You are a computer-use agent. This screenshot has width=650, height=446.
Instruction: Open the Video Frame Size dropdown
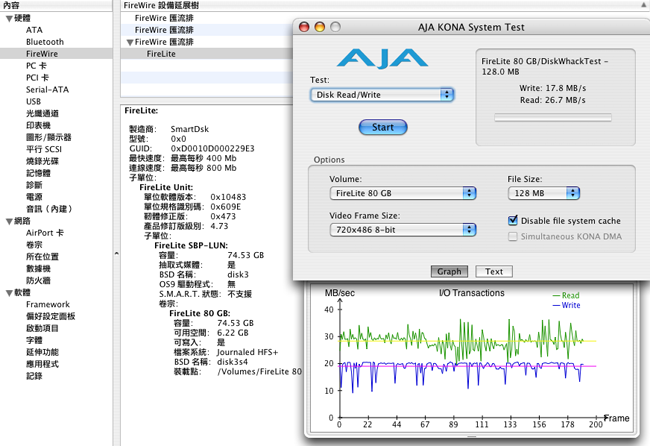pyautogui.click(x=403, y=230)
